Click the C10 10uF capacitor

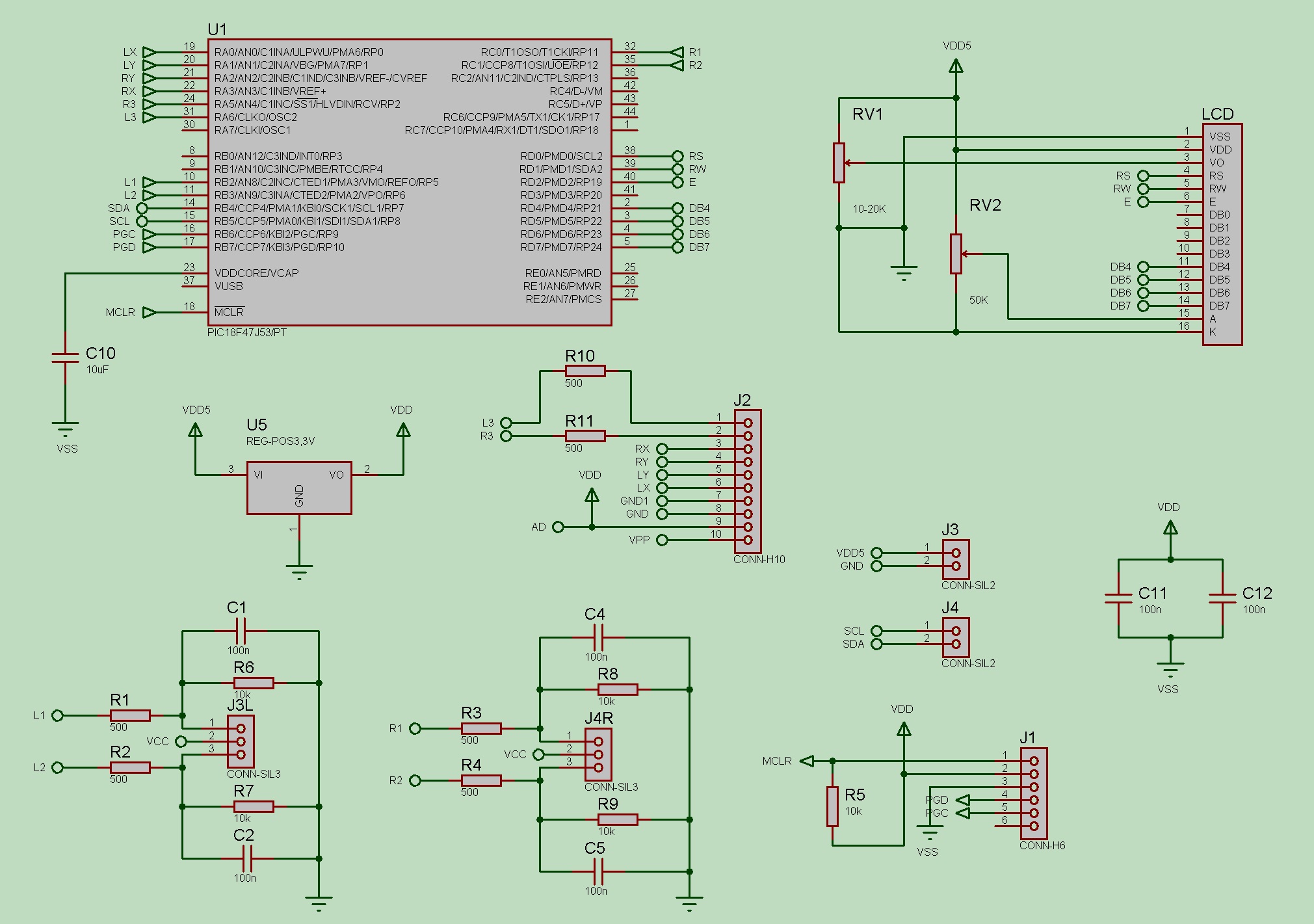pos(65,358)
